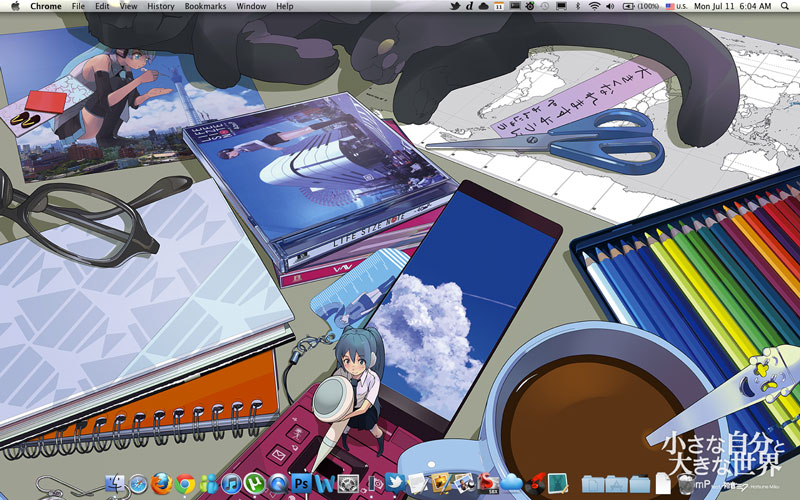
Task: Open the Edit menu
Action: pos(102,6)
